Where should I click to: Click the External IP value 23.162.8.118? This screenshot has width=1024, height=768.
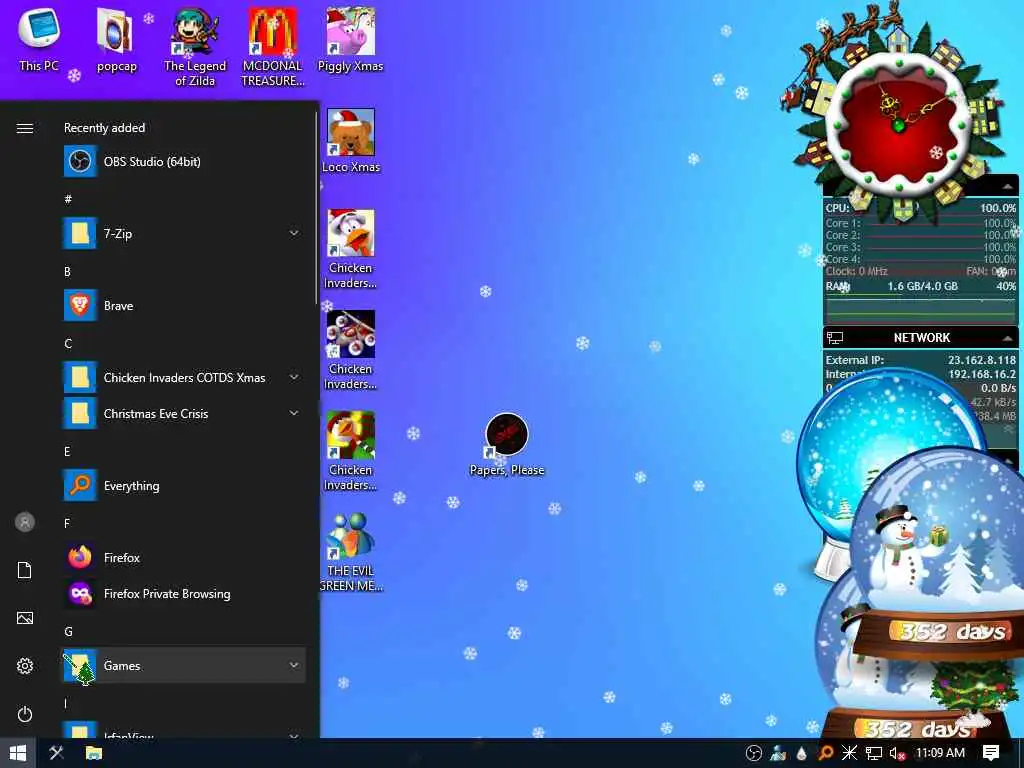[x=982, y=360]
